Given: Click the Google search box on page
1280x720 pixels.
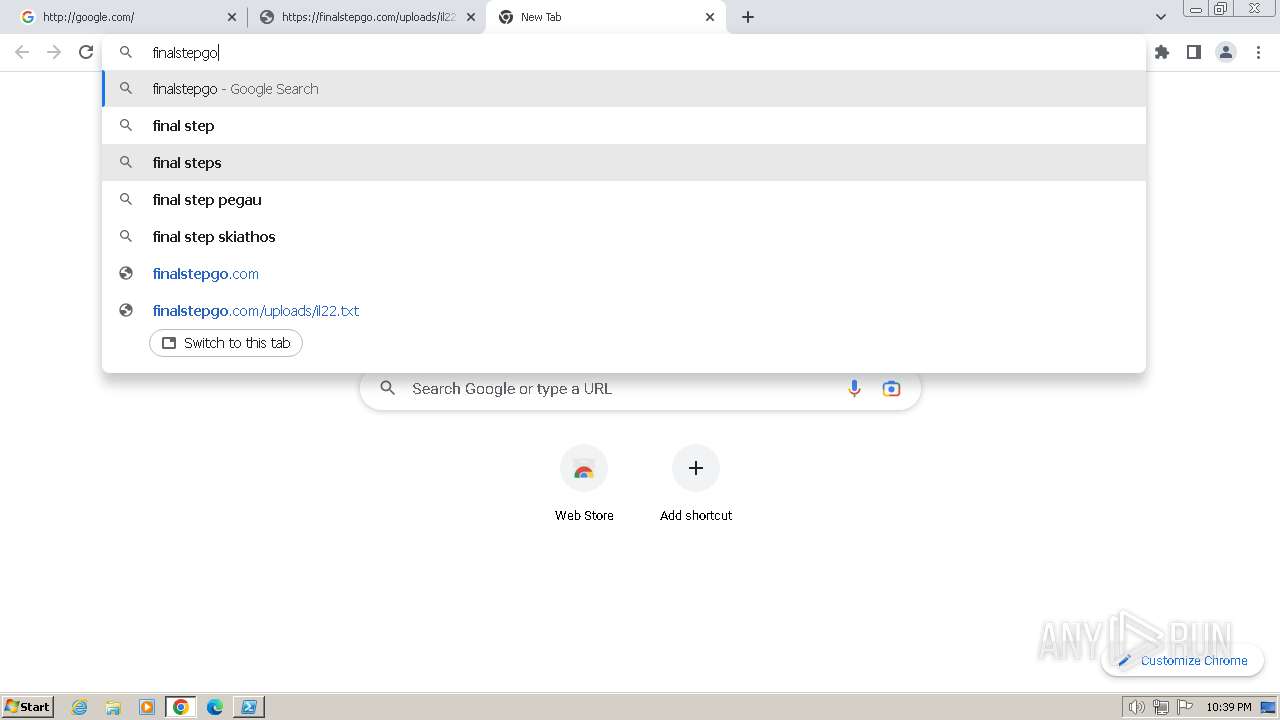Looking at the screenshot, I should [x=640, y=389].
